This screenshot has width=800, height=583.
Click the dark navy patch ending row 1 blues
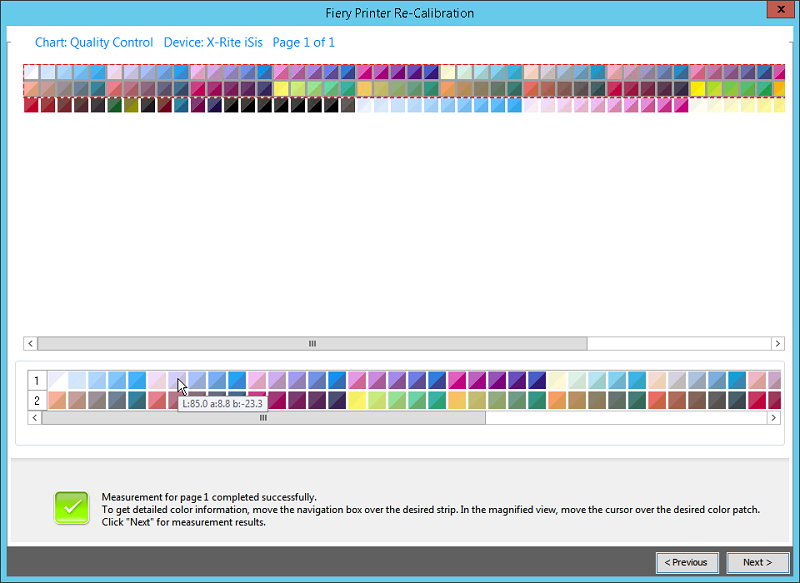click(x=537, y=381)
